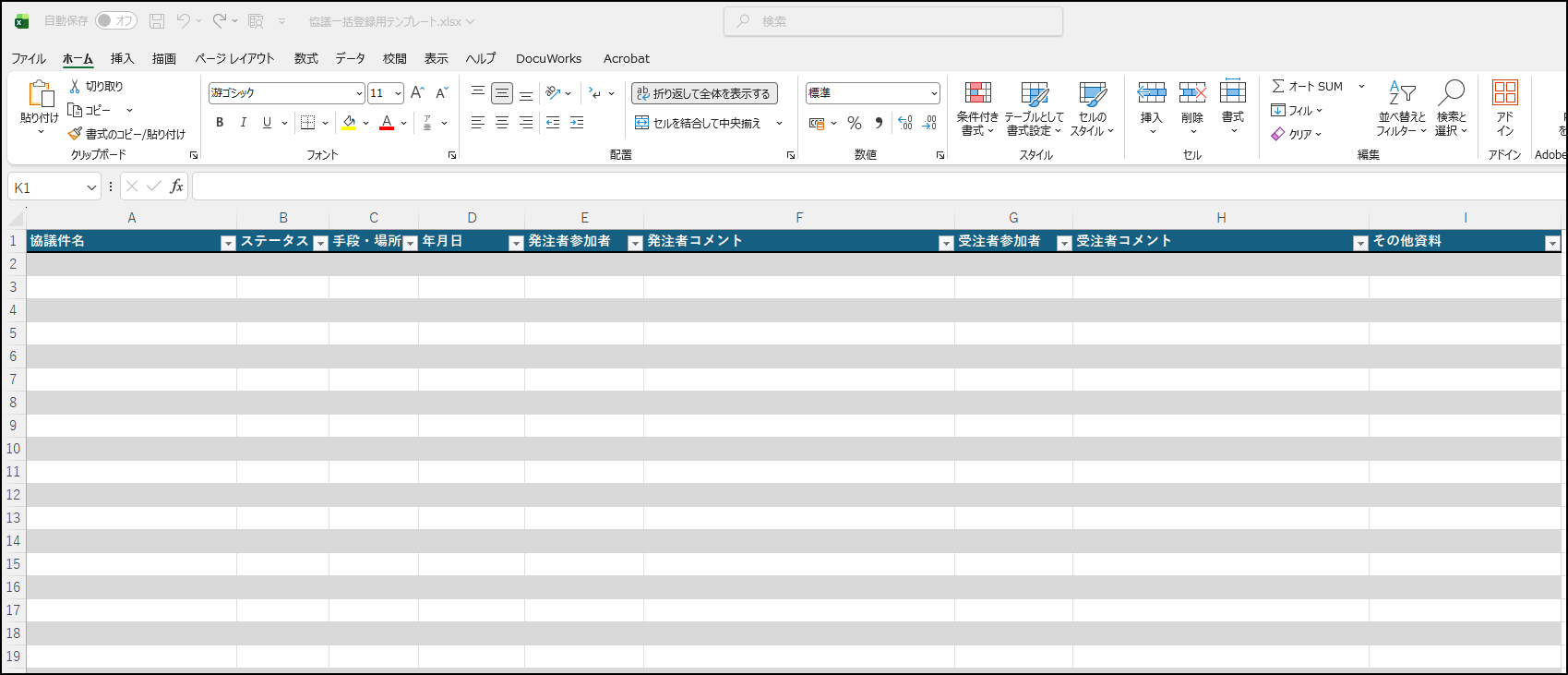Increase the indent
Screen dimensions: 1568x675
[x=577, y=123]
